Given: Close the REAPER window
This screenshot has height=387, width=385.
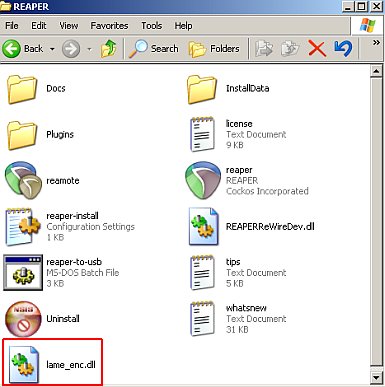Looking at the screenshot, I should pos(376,6).
